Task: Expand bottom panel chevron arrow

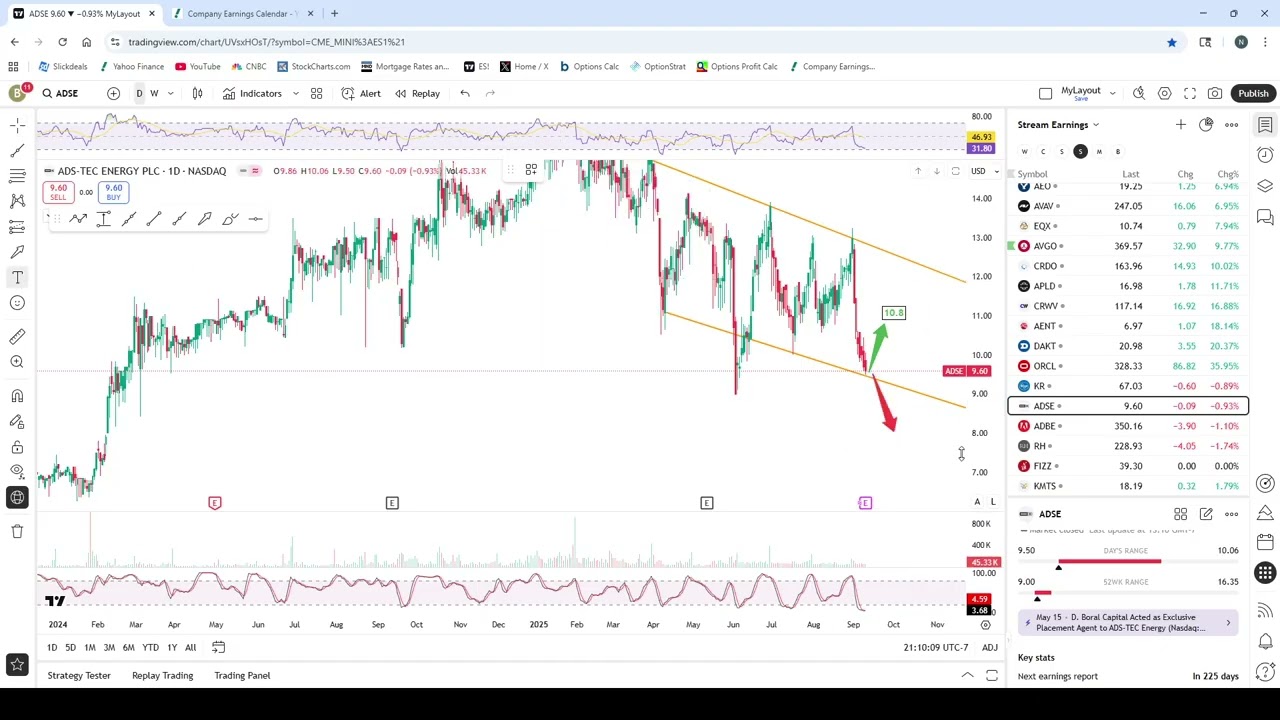Action: click(x=967, y=675)
